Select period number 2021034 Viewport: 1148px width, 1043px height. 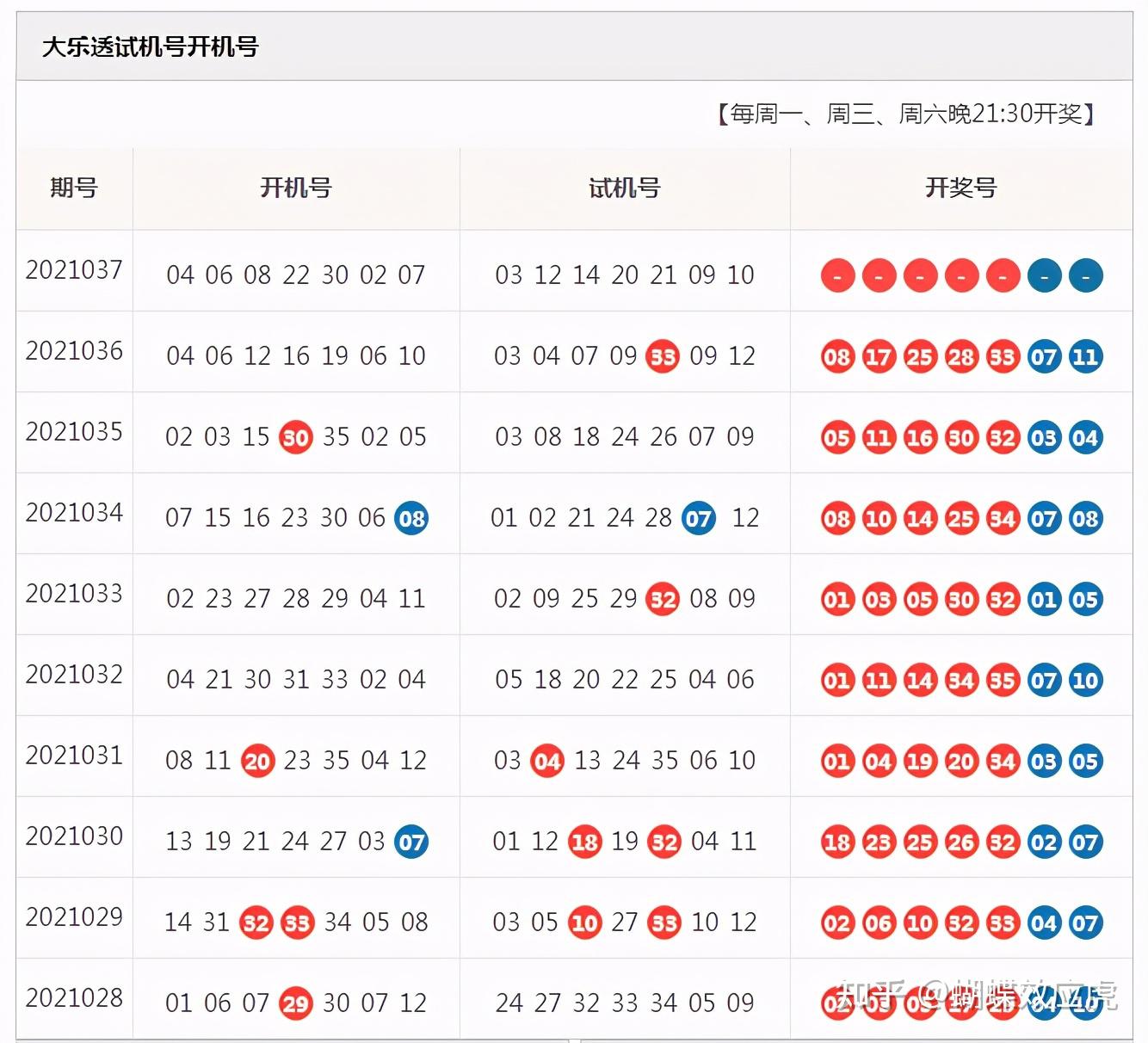[74, 513]
